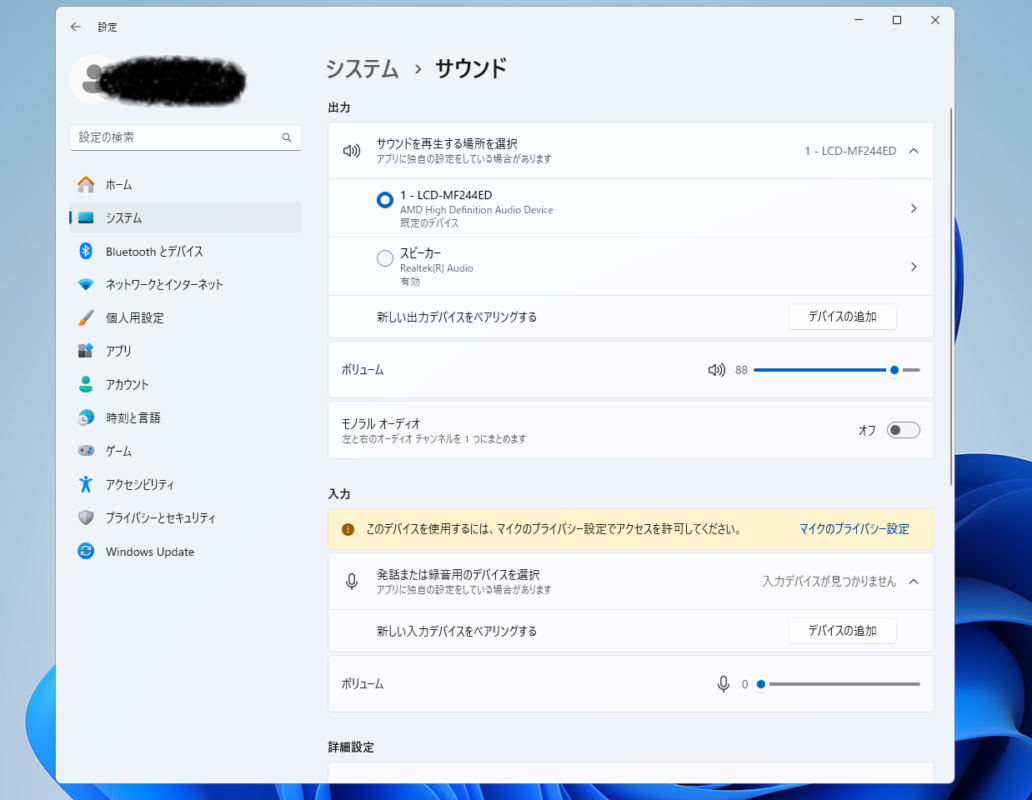
Task: Click the System monitor icon
Action: (x=86, y=218)
